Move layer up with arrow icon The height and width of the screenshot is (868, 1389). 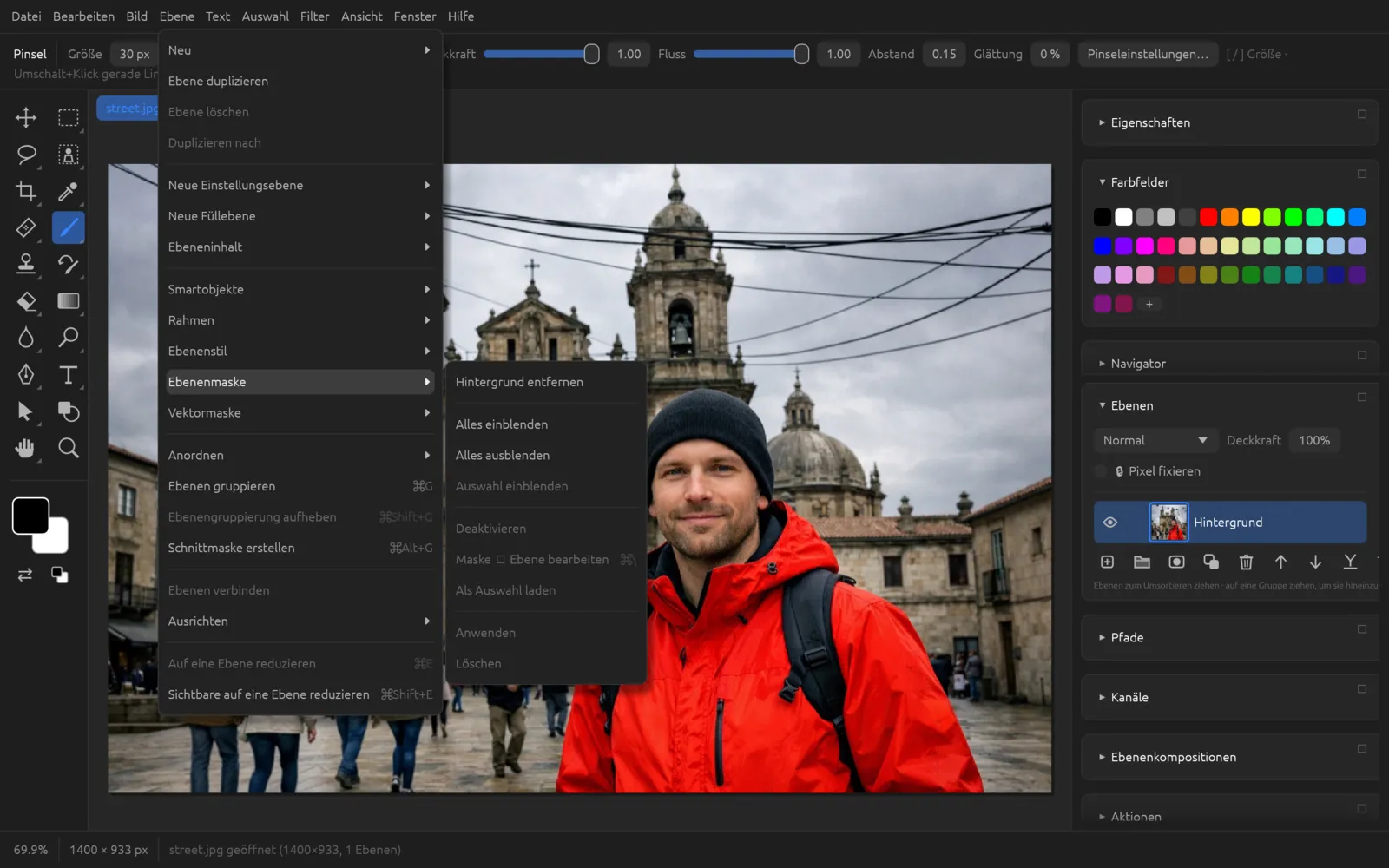pyautogui.click(x=1280, y=562)
